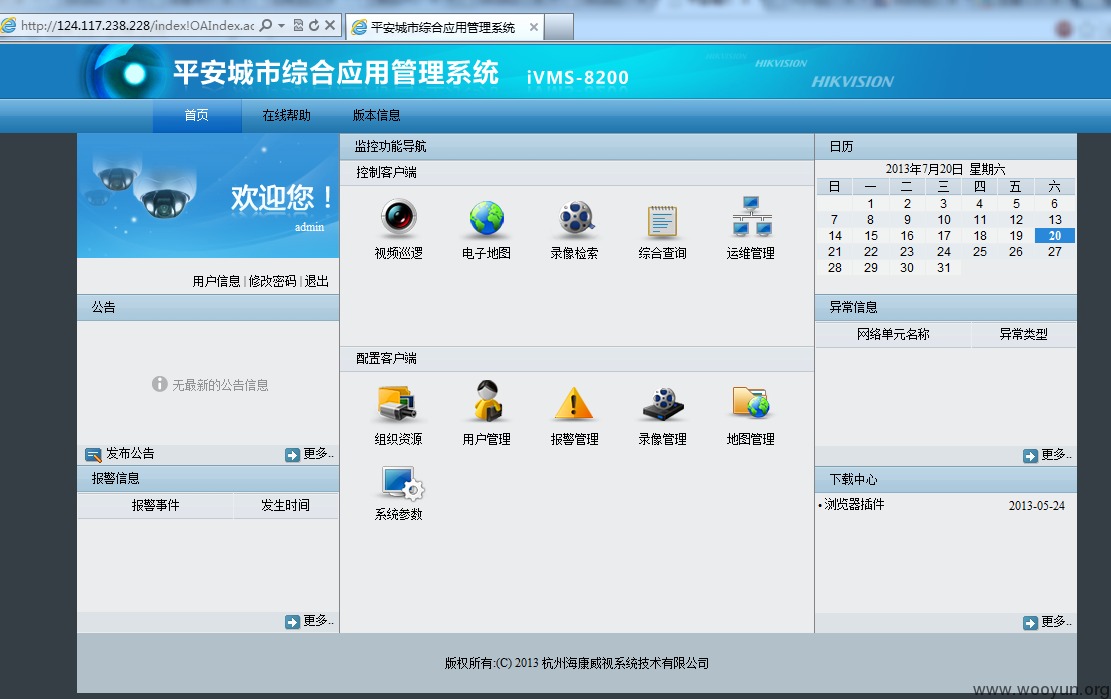This screenshot has height=699, width=1111.
Task: Click the arrow icon beside 更多 in 下载中心 panel
Action: tap(1030, 623)
